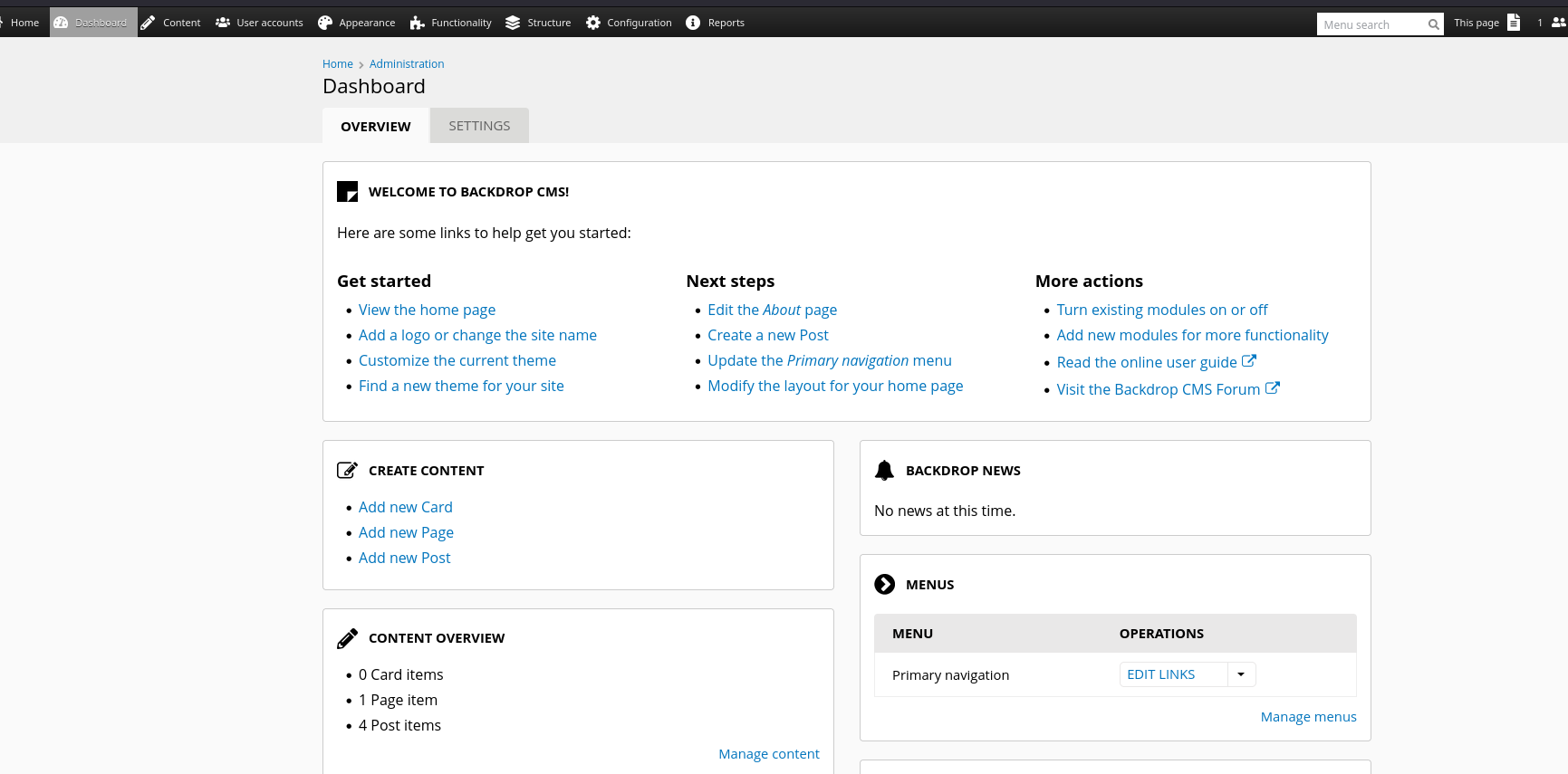Click Add new Page link

pos(406,532)
